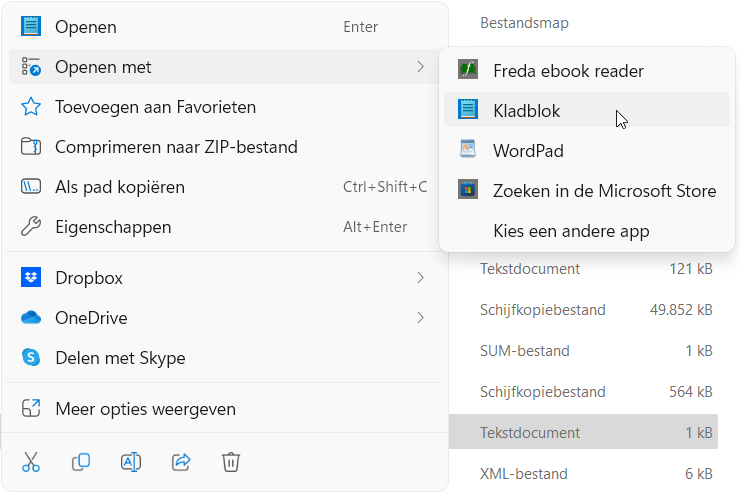Click the Delete trash can icon
The height and width of the screenshot is (500, 740).
231,462
